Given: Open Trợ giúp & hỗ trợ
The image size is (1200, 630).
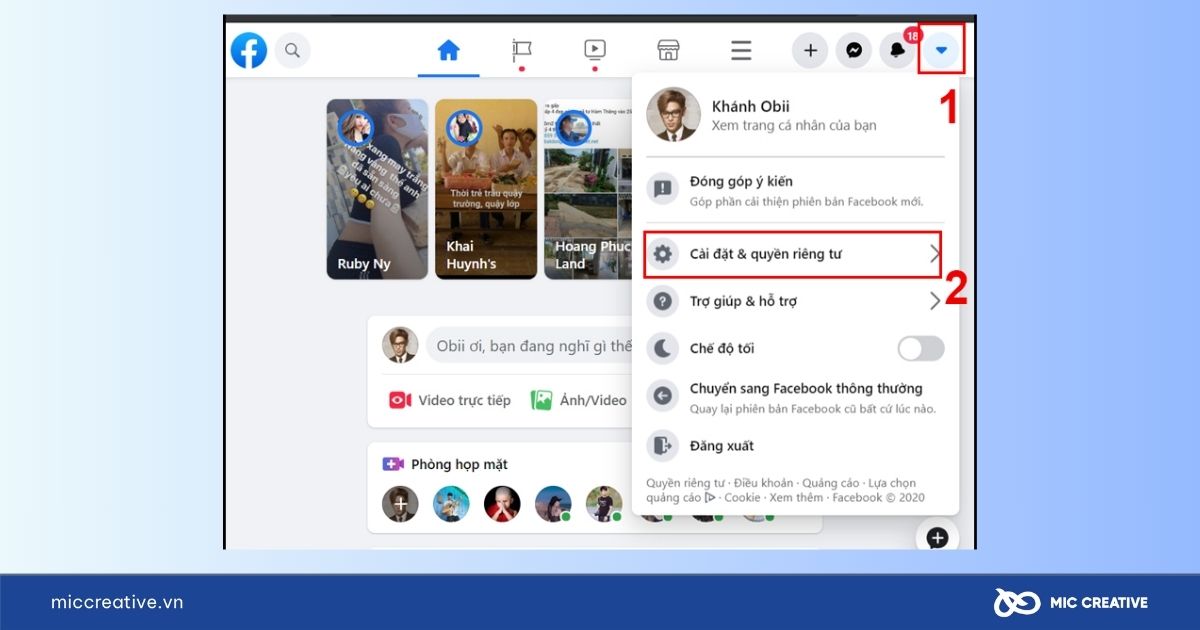Looking at the screenshot, I should click(x=795, y=301).
